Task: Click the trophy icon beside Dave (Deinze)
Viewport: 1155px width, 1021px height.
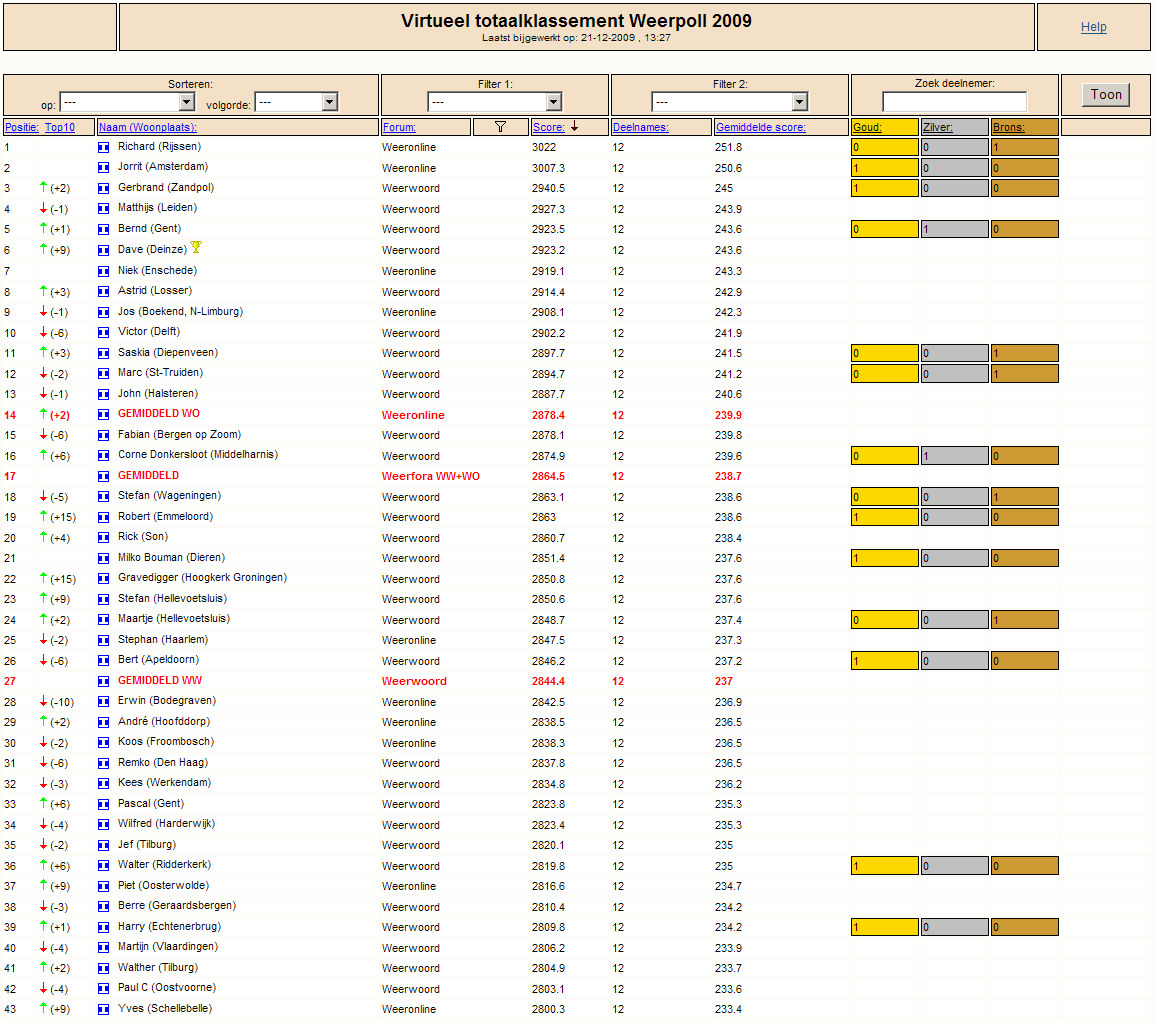Action: click(196, 248)
